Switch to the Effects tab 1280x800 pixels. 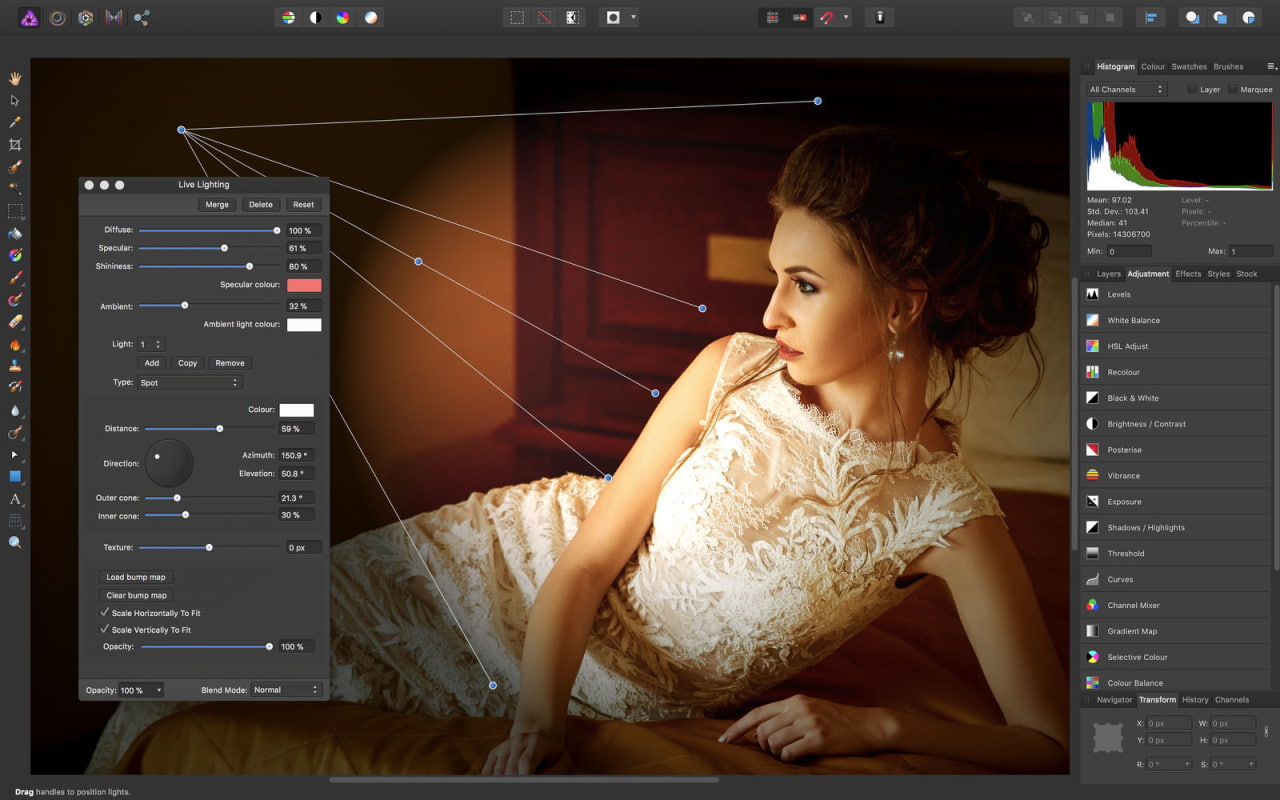coord(1187,273)
